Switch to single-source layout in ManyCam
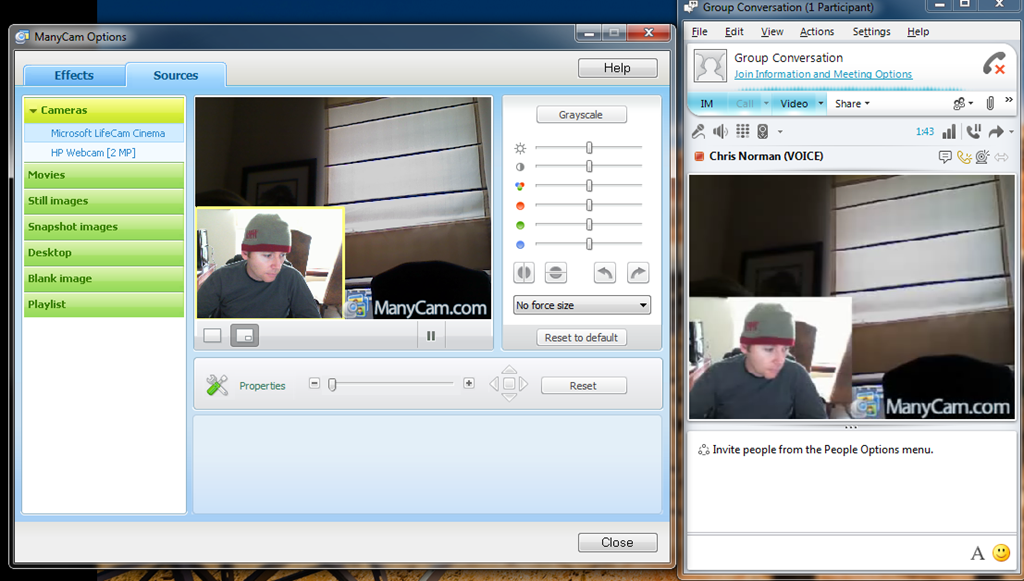 coord(212,336)
